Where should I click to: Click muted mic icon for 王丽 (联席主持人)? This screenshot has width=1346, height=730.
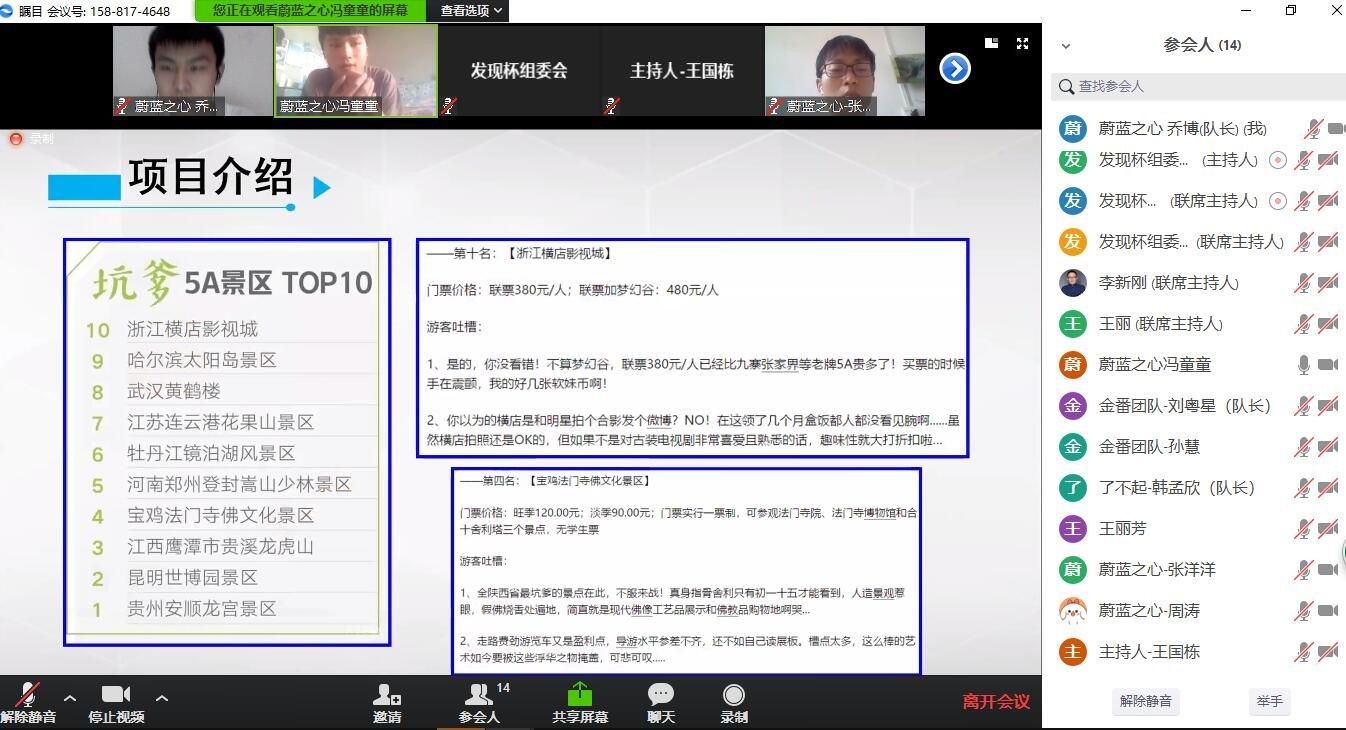coord(1303,324)
